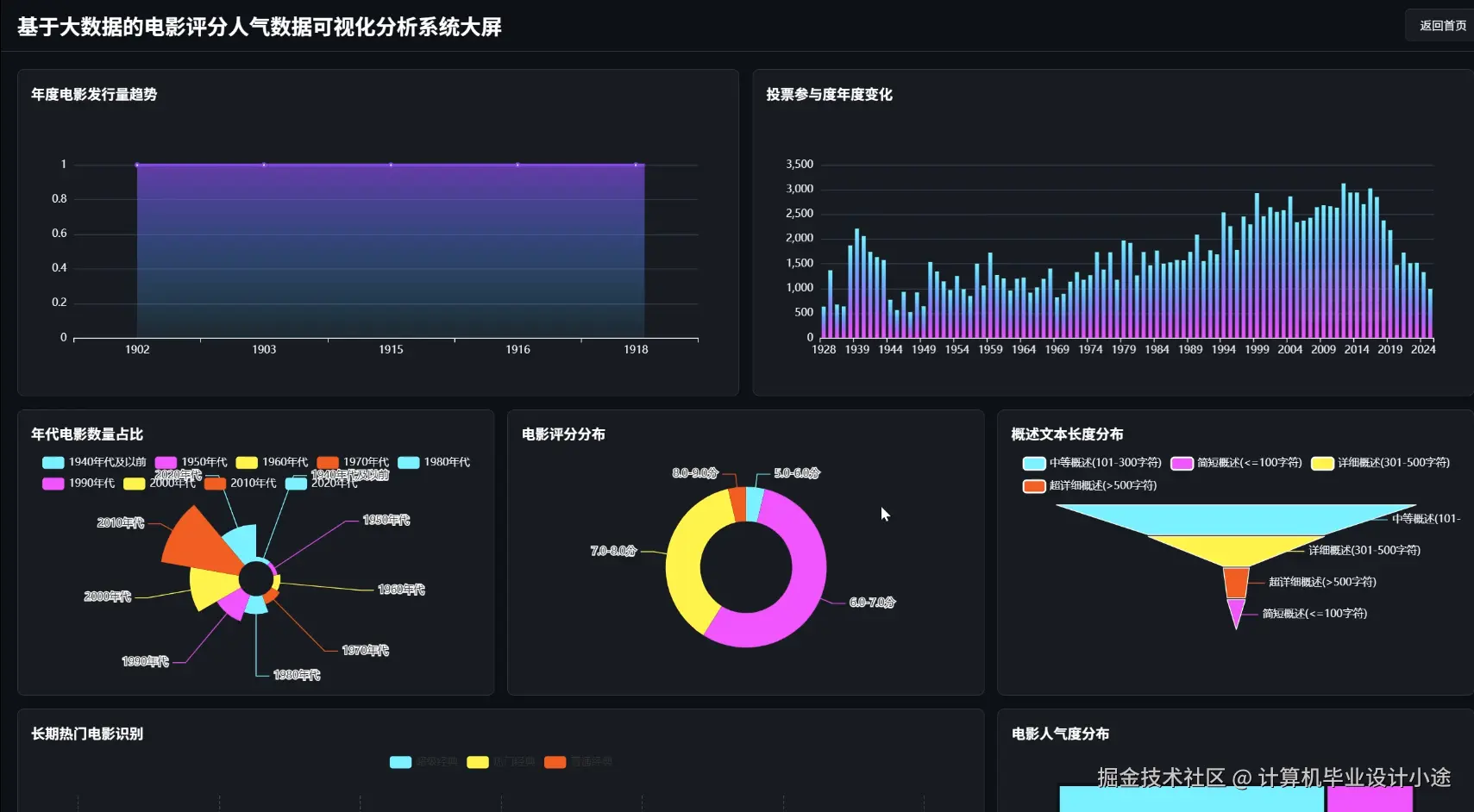This screenshot has height=812, width=1474.
Task: Toggle the 1960年代 legend entry
Action: tap(272, 462)
